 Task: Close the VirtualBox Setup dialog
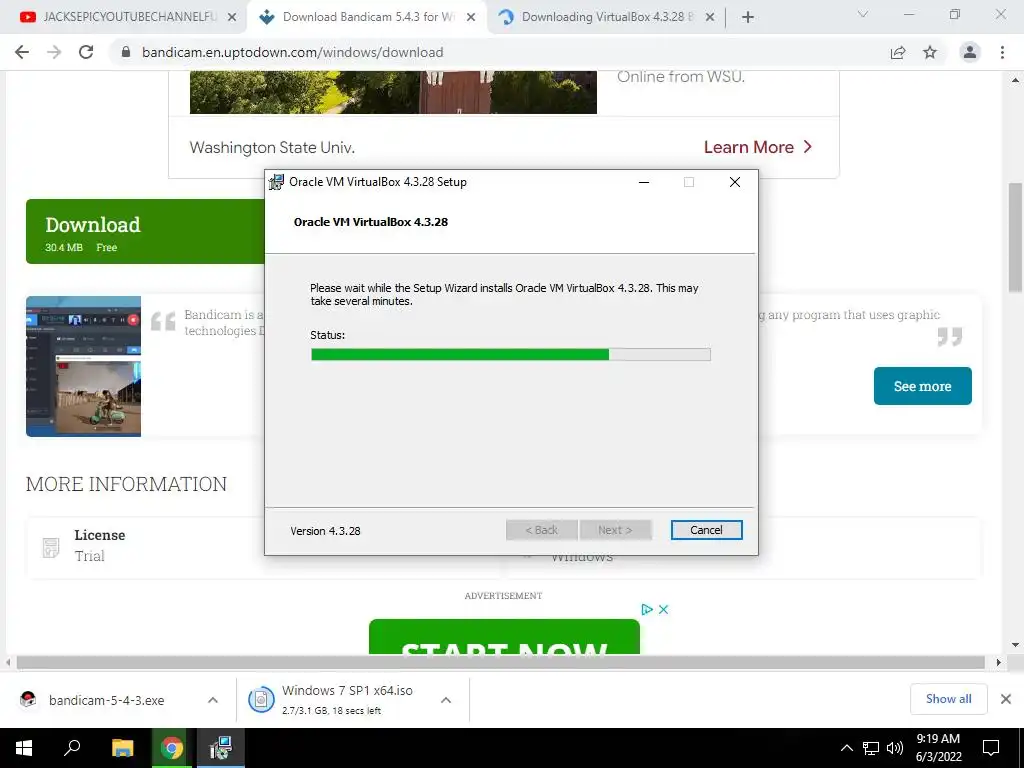(x=735, y=182)
